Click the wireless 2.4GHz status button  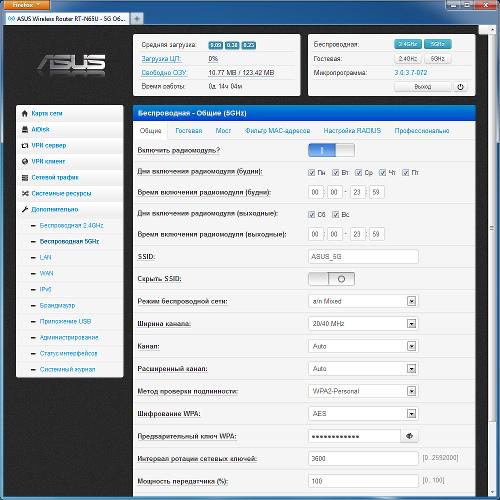[x=408, y=44]
